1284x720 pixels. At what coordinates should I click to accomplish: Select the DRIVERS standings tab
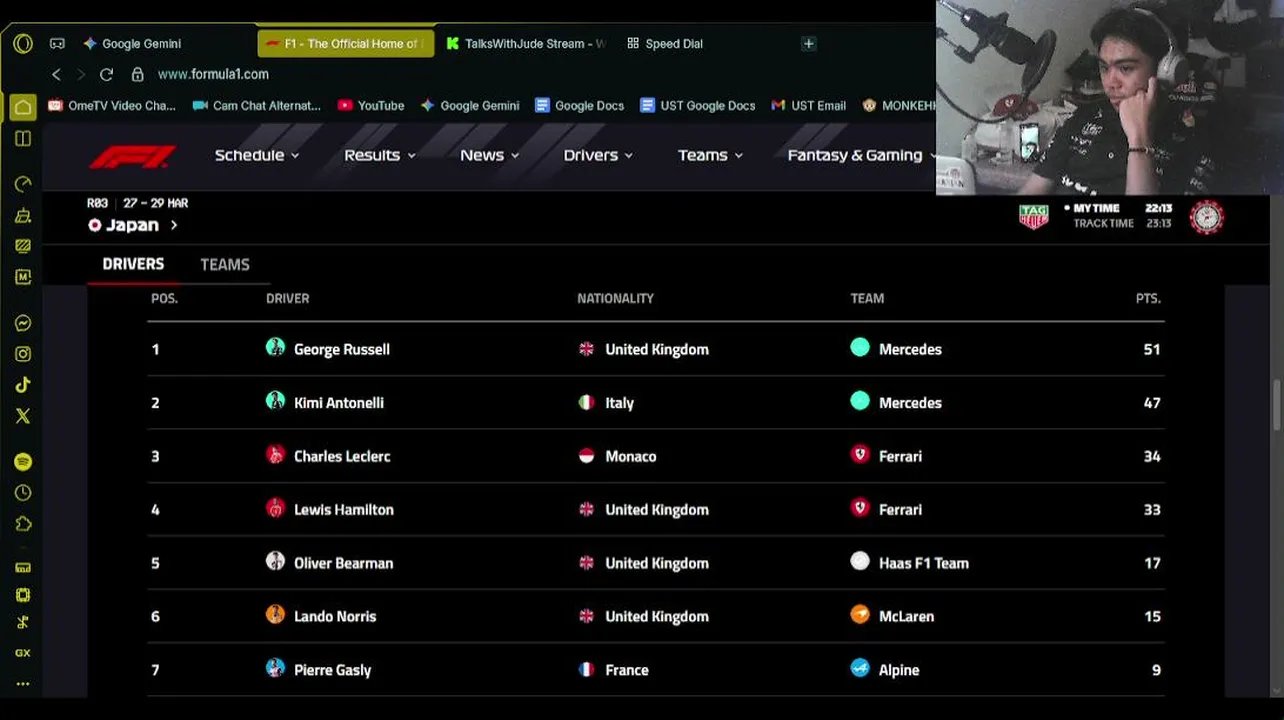point(133,264)
